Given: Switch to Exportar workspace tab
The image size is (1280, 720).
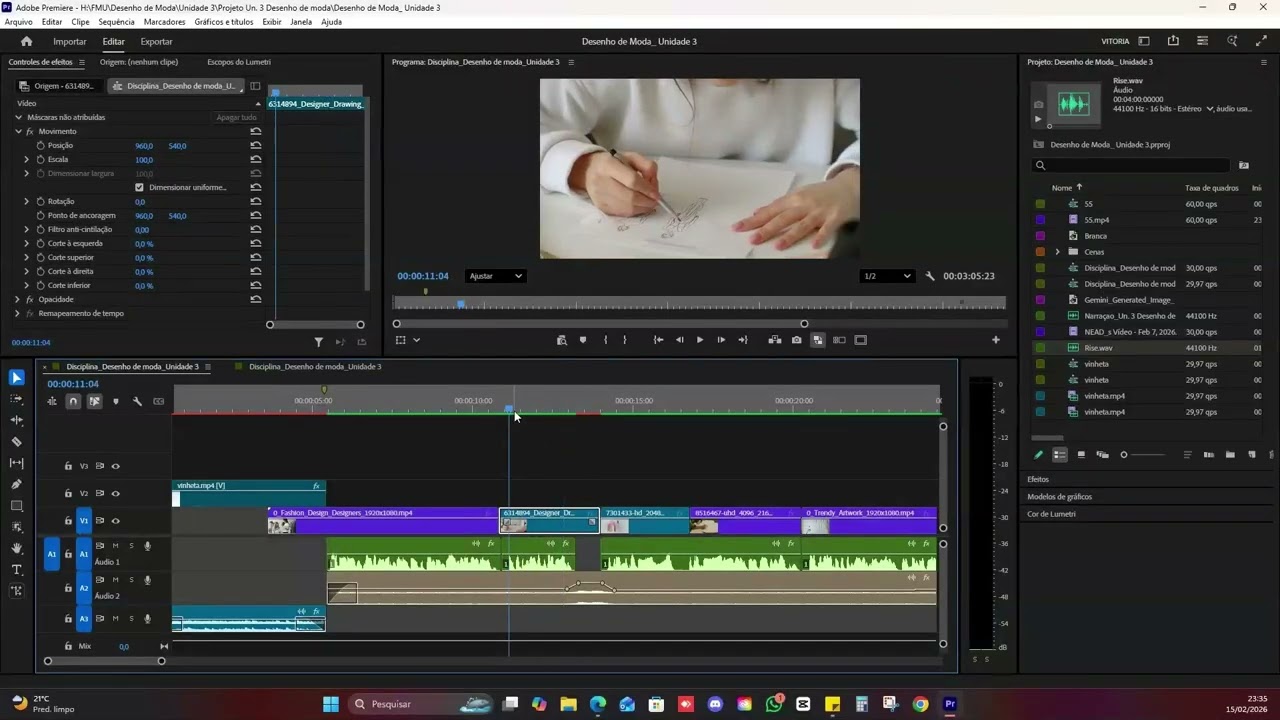Looking at the screenshot, I should tap(156, 41).
